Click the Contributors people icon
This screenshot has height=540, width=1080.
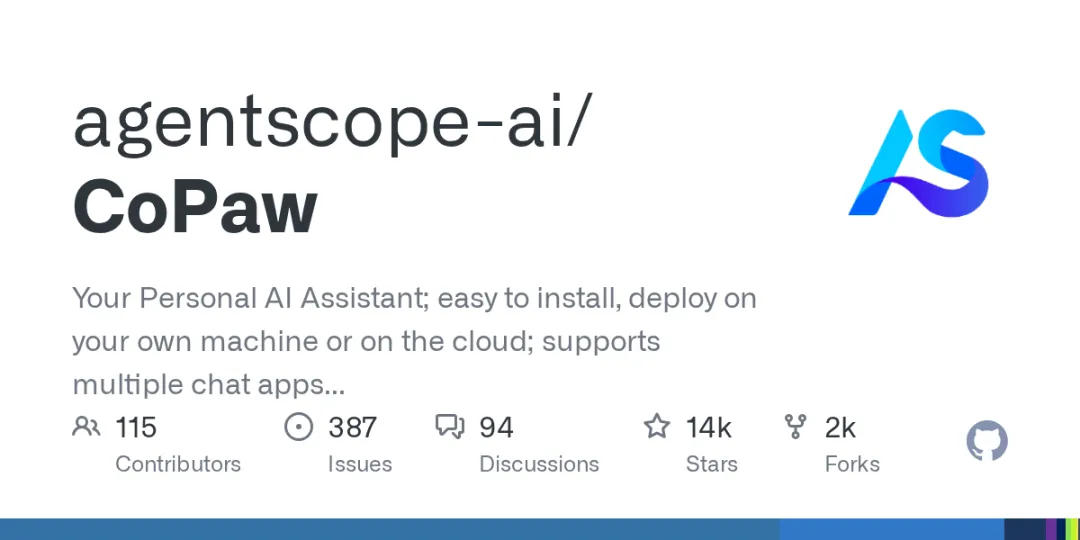(86, 427)
